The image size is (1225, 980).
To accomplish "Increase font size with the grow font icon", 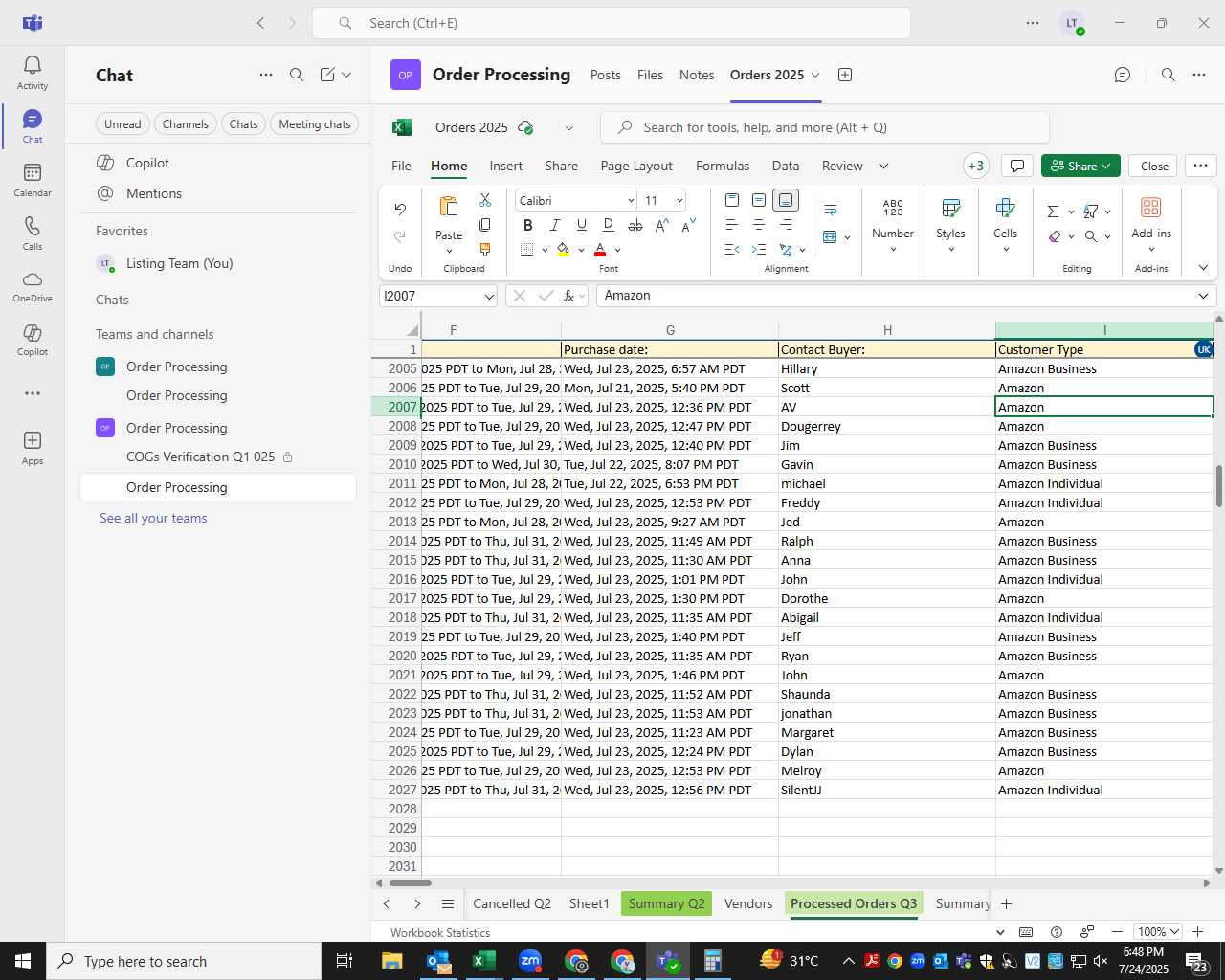I will [662, 225].
